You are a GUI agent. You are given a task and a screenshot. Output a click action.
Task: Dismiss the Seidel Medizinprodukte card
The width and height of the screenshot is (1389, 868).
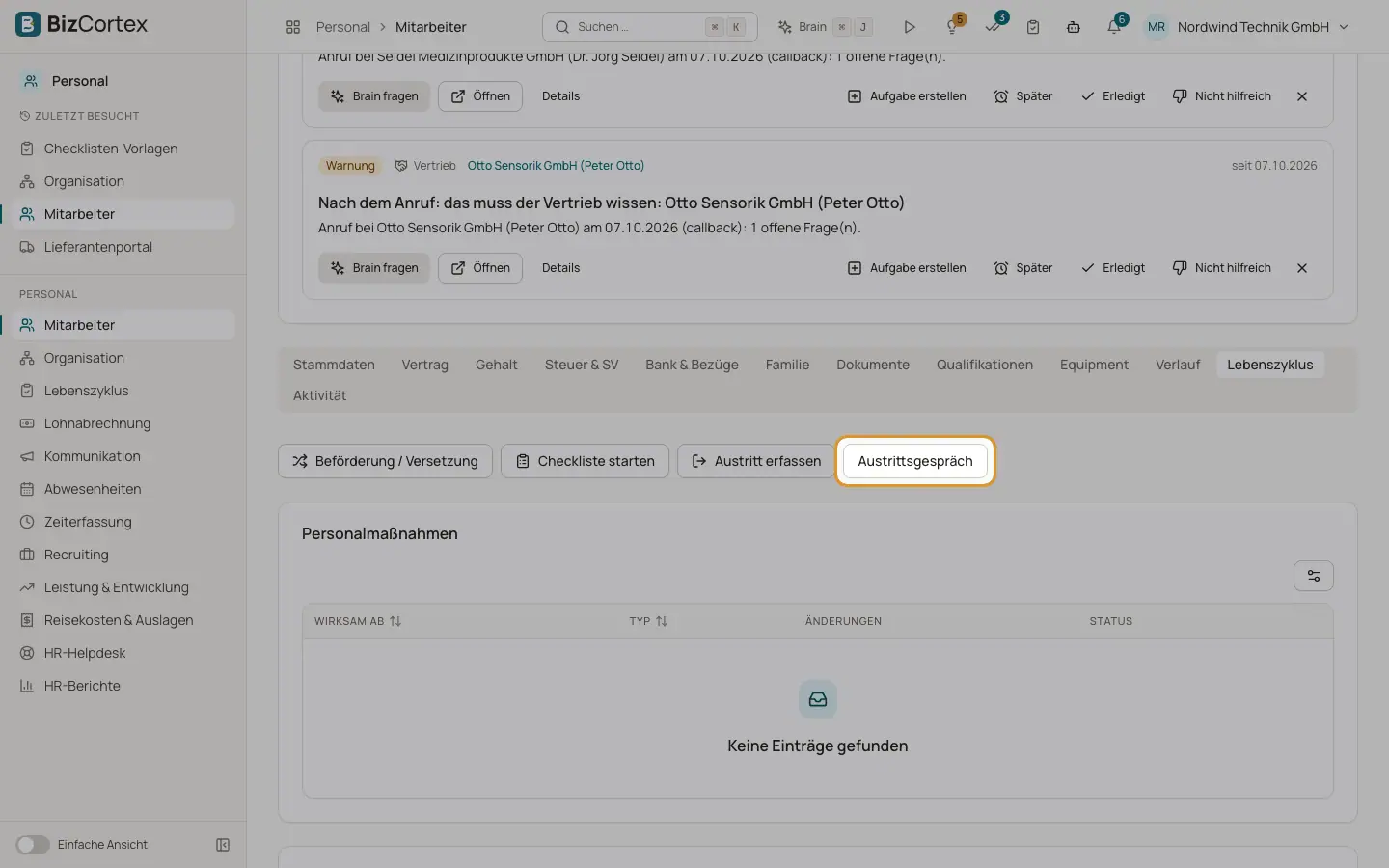click(1302, 96)
